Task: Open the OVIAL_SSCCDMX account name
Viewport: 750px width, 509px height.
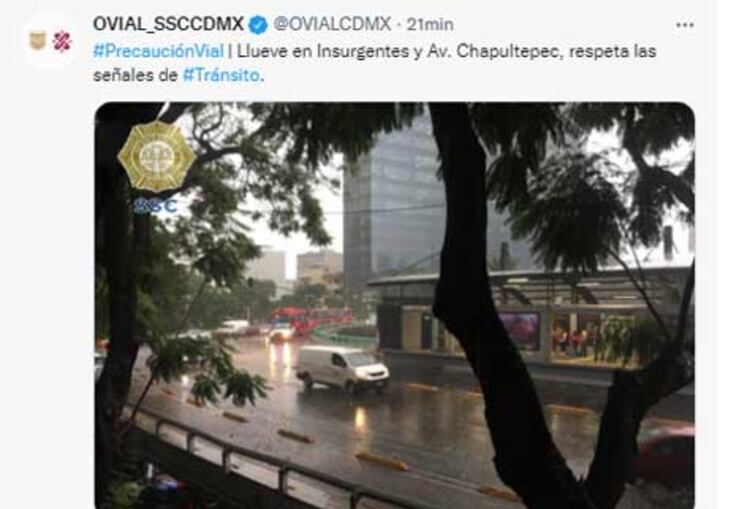Action: (x=168, y=24)
